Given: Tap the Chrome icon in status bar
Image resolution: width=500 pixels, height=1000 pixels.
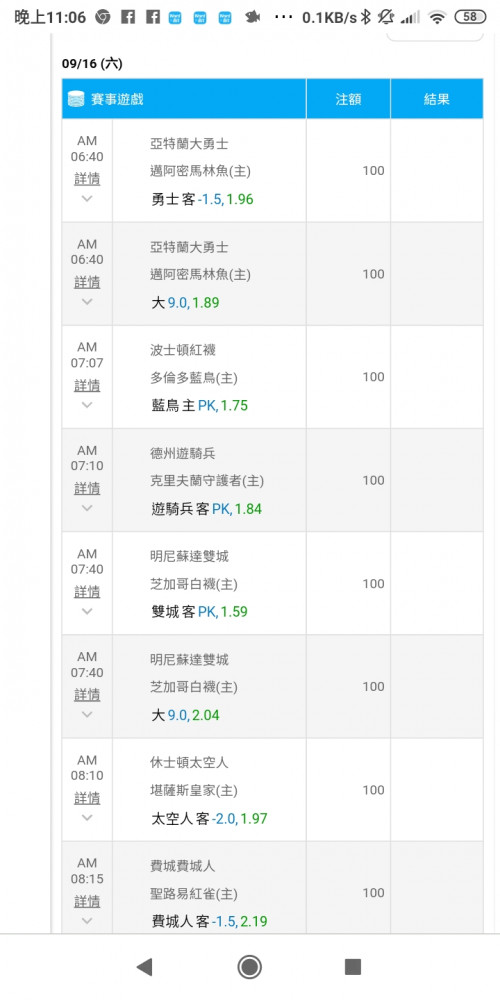Looking at the screenshot, I should pyautogui.click(x=102, y=18).
